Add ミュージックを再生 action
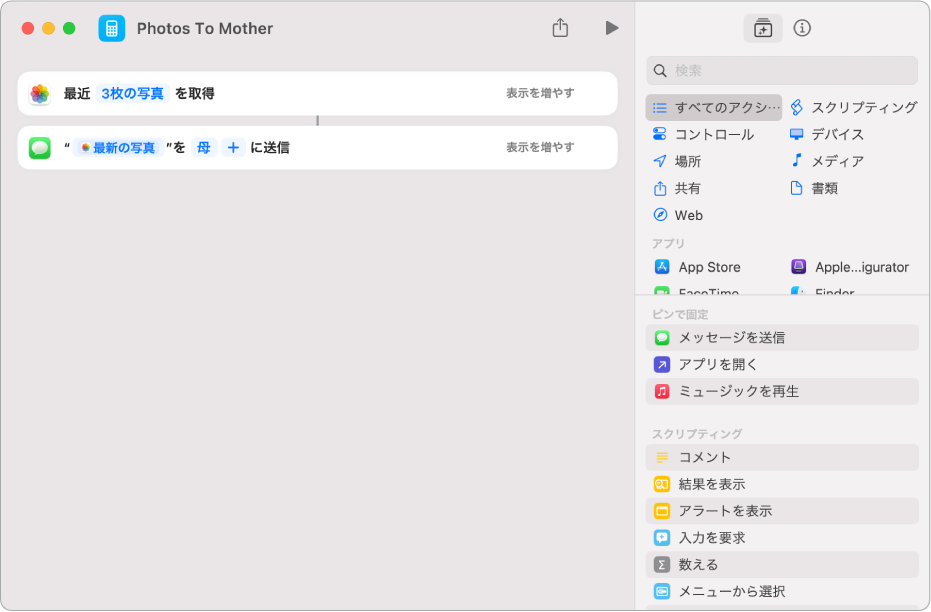 tap(782, 391)
